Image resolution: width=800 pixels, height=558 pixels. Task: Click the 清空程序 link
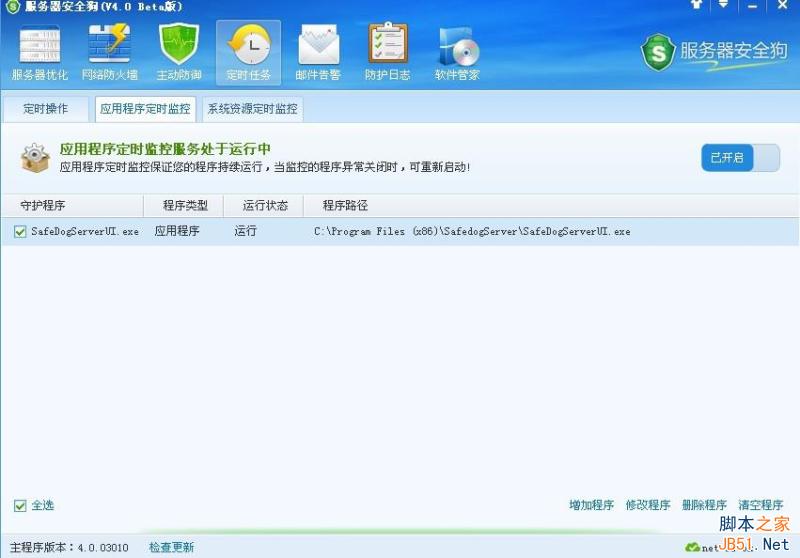pyautogui.click(x=761, y=505)
